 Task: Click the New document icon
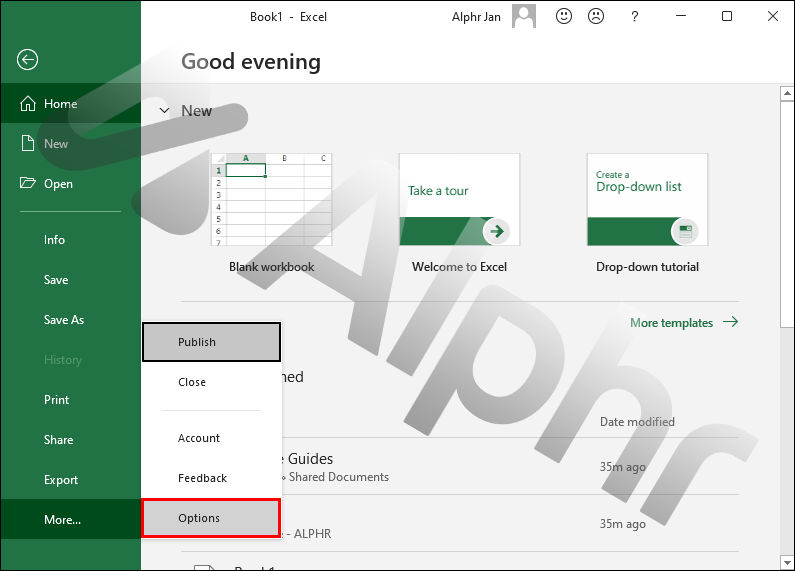(x=27, y=144)
